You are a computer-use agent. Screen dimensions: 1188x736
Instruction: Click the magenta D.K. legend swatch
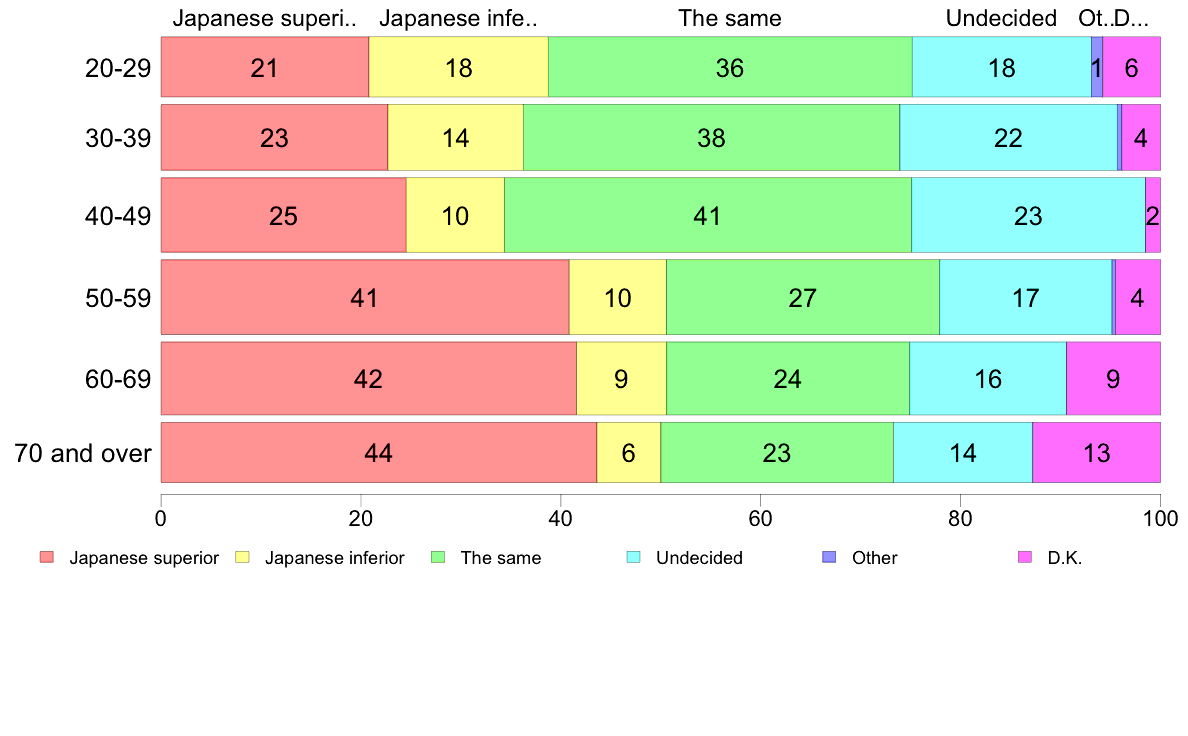pyautogui.click(x=1025, y=558)
